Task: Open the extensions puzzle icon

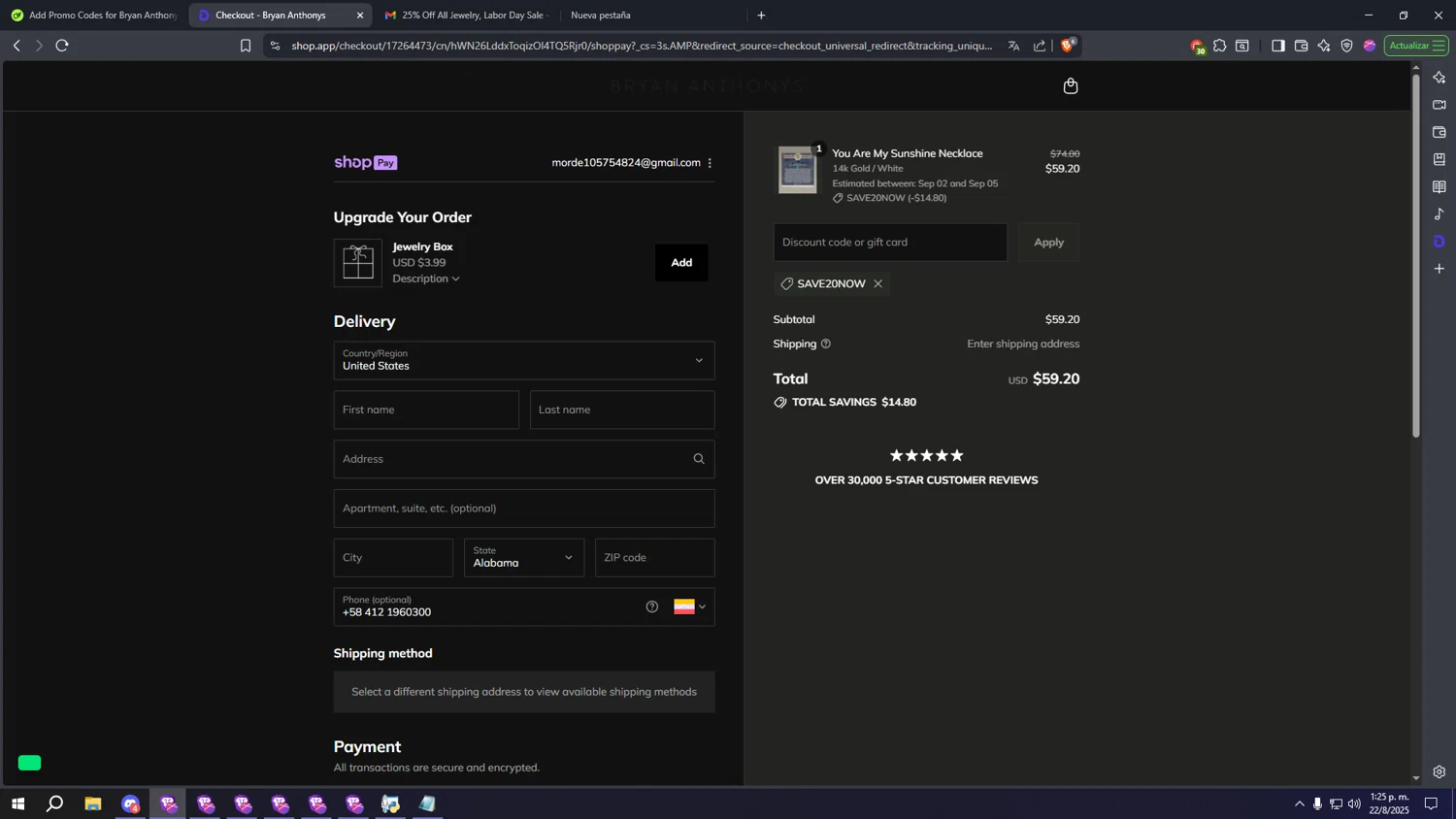Action: [1220, 46]
